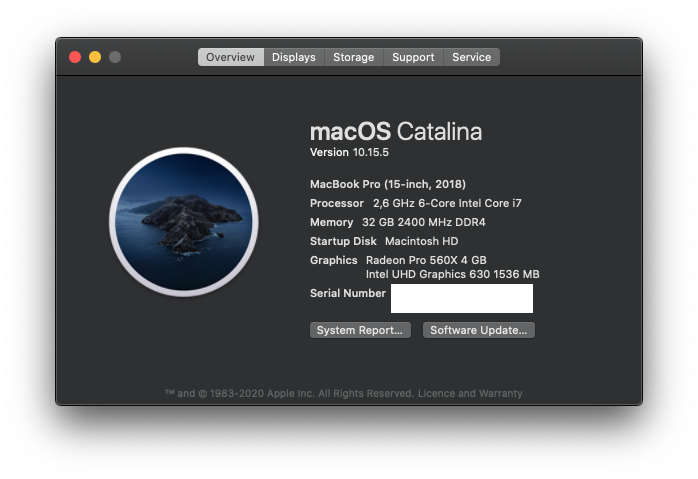Click the processor value 2,6 GHz 6-Core Intel Core i7
Screen dimensions: 698x479
tap(447, 203)
